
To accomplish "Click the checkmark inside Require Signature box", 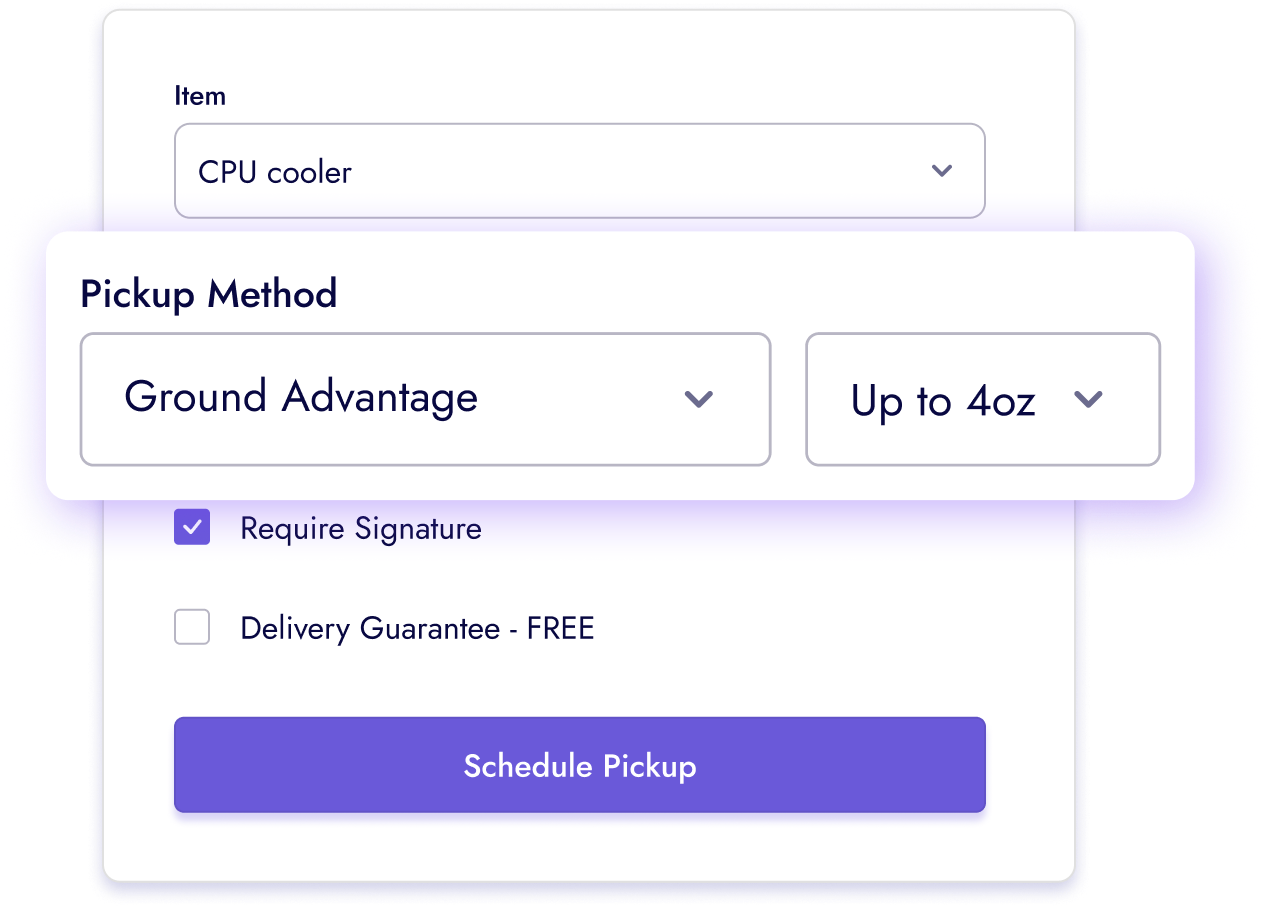I will point(192,527).
